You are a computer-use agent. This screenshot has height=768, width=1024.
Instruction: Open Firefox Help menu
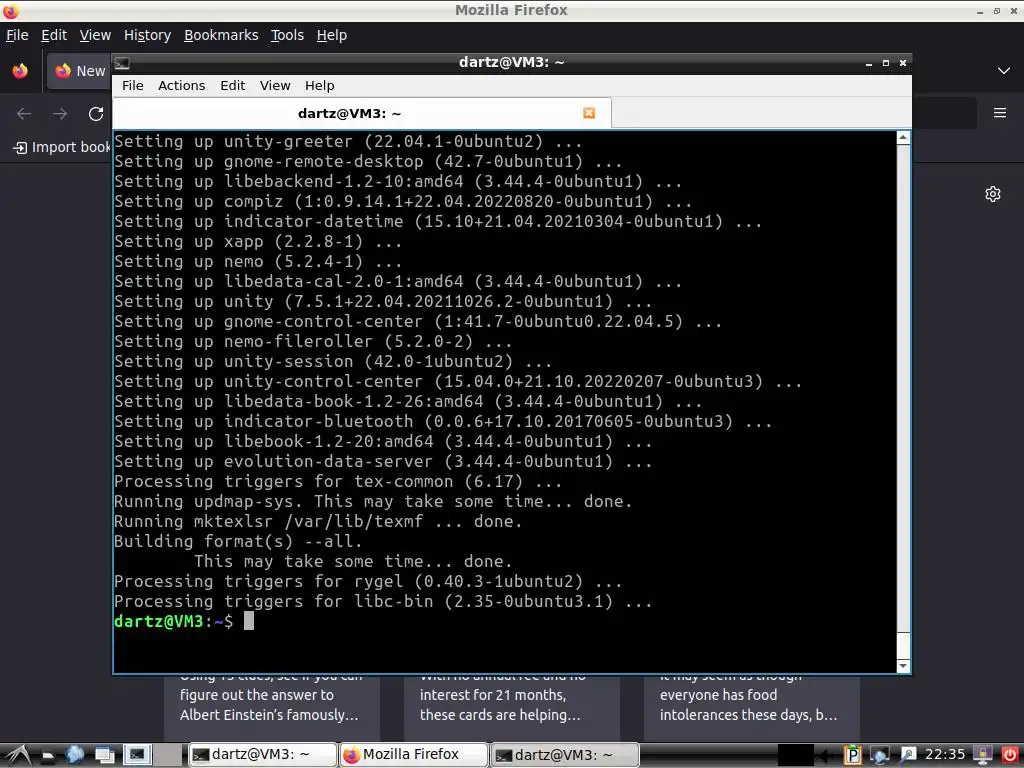pyautogui.click(x=332, y=35)
